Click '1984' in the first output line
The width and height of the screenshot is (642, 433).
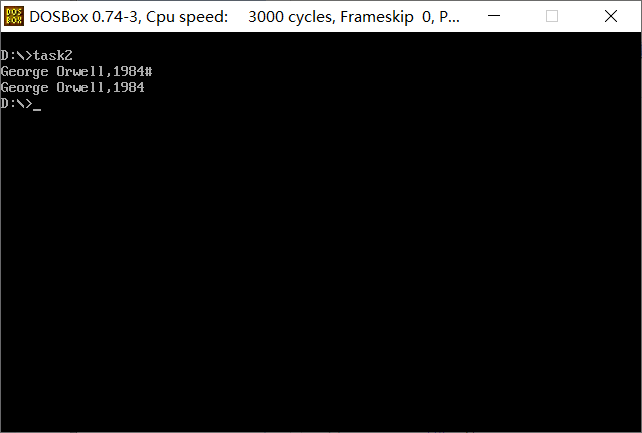(x=129, y=71)
